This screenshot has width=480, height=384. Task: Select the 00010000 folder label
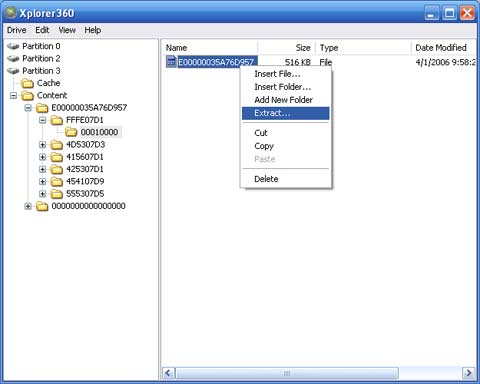point(100,132)
